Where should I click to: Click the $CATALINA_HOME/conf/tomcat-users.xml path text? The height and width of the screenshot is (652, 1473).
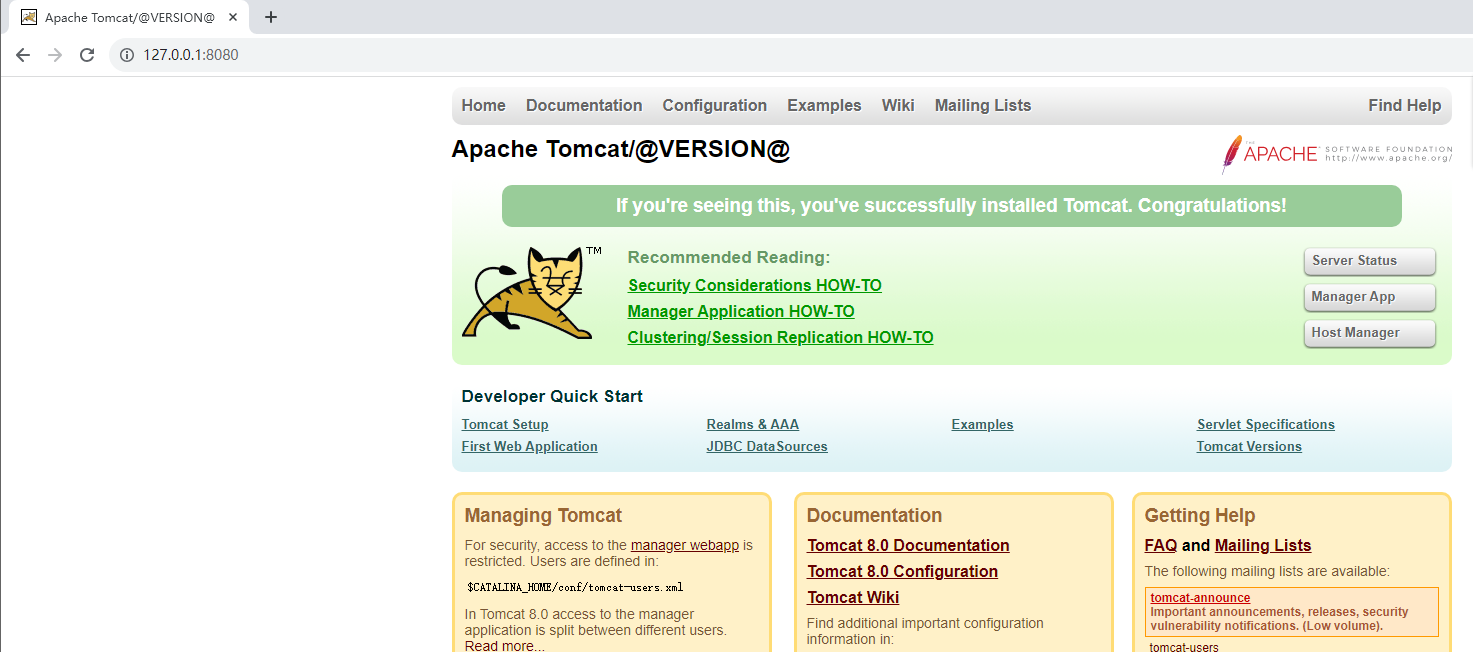[575, 587]
